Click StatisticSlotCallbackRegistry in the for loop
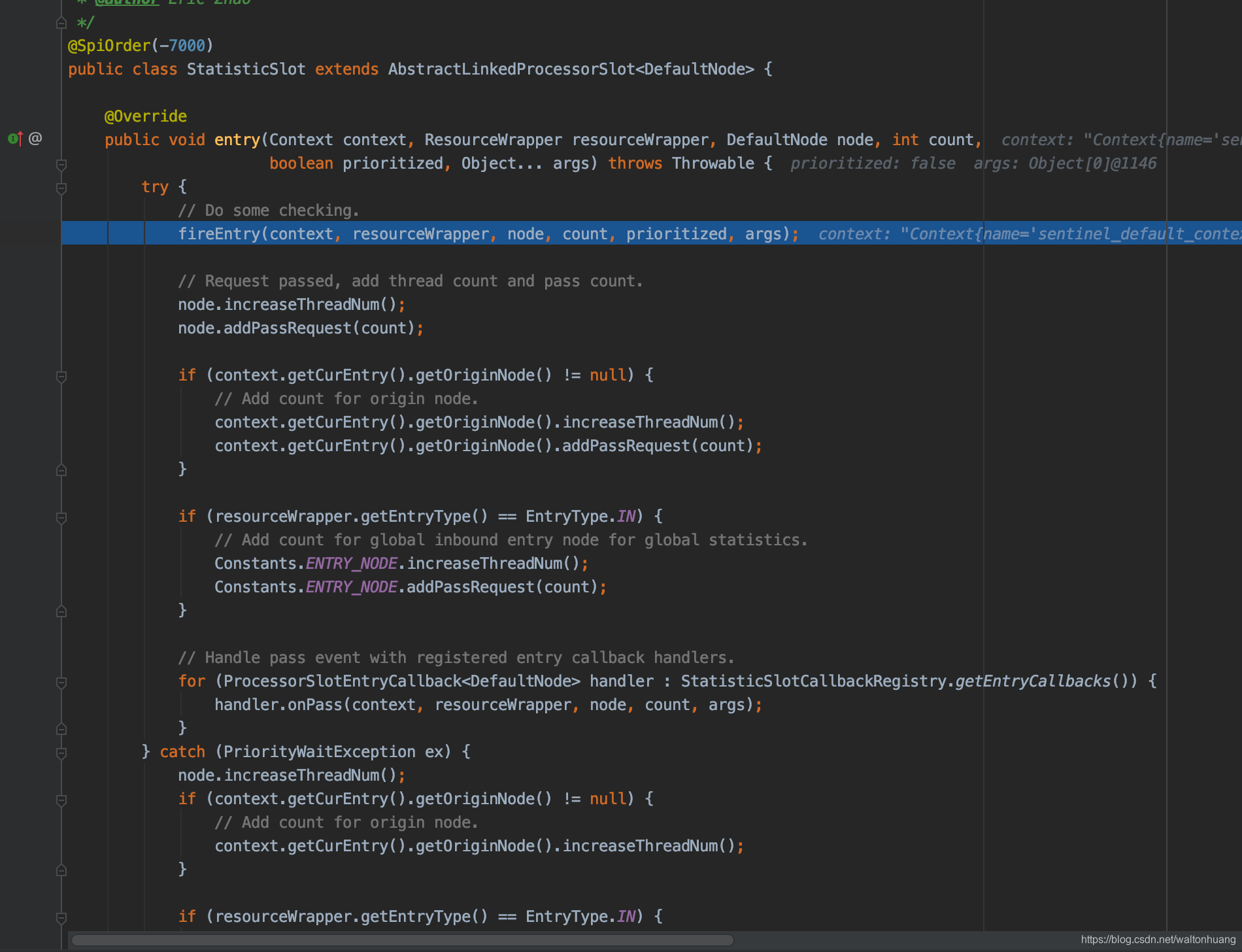 (813, 681)
